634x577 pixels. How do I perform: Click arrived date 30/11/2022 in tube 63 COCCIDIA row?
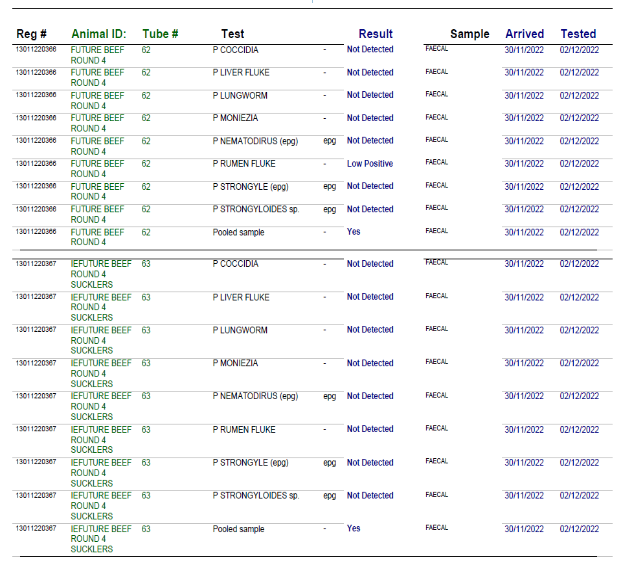[x=524, y=264]
